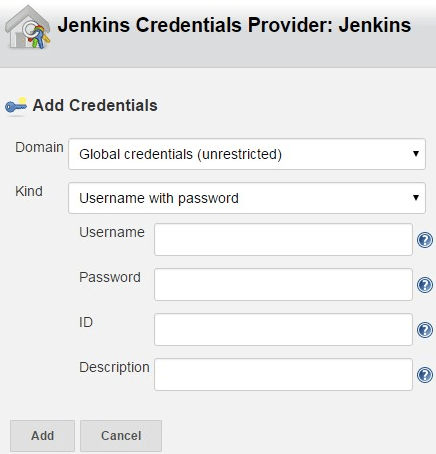
Task: Click the Password field label
Action: pyautogui.click(x=110, y=277)
